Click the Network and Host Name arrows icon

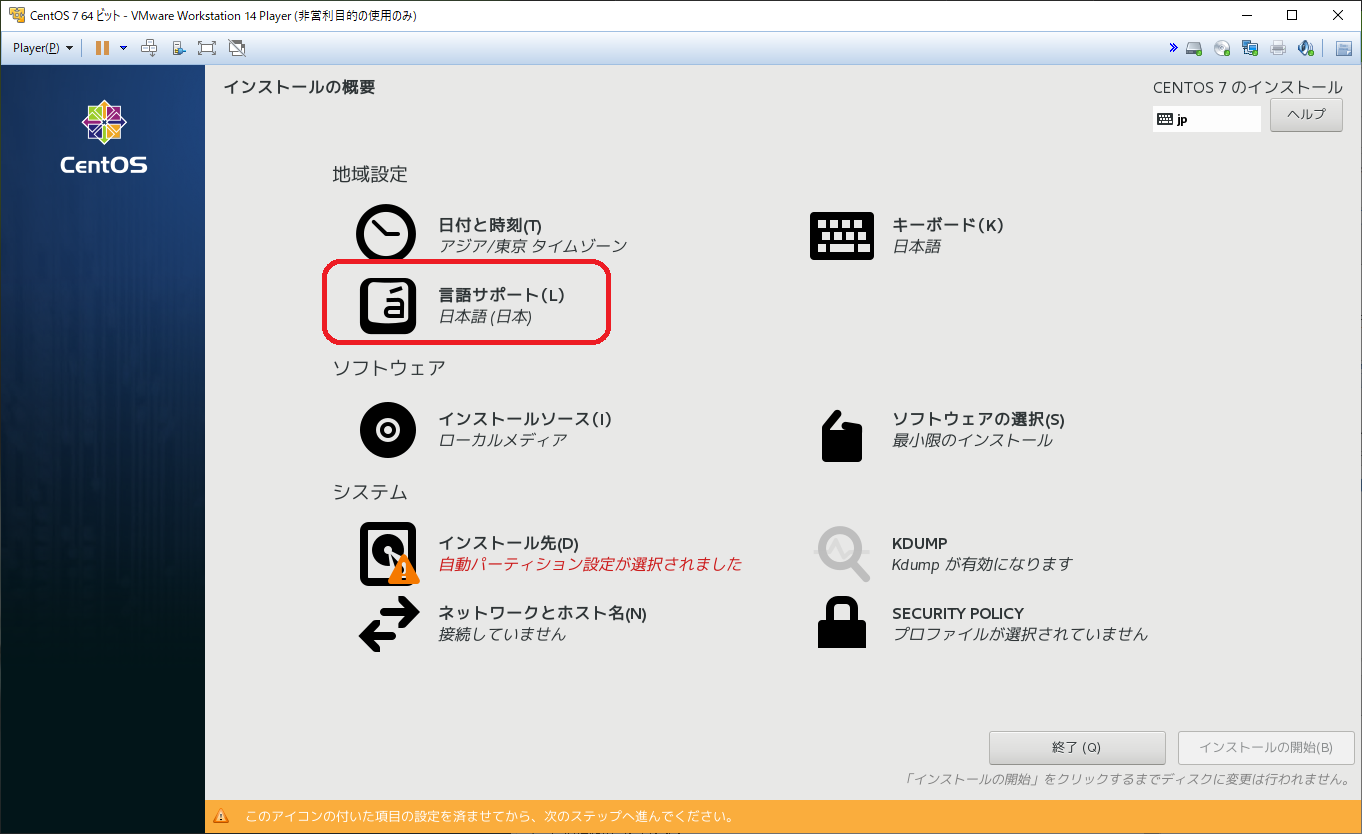point(387,622)
